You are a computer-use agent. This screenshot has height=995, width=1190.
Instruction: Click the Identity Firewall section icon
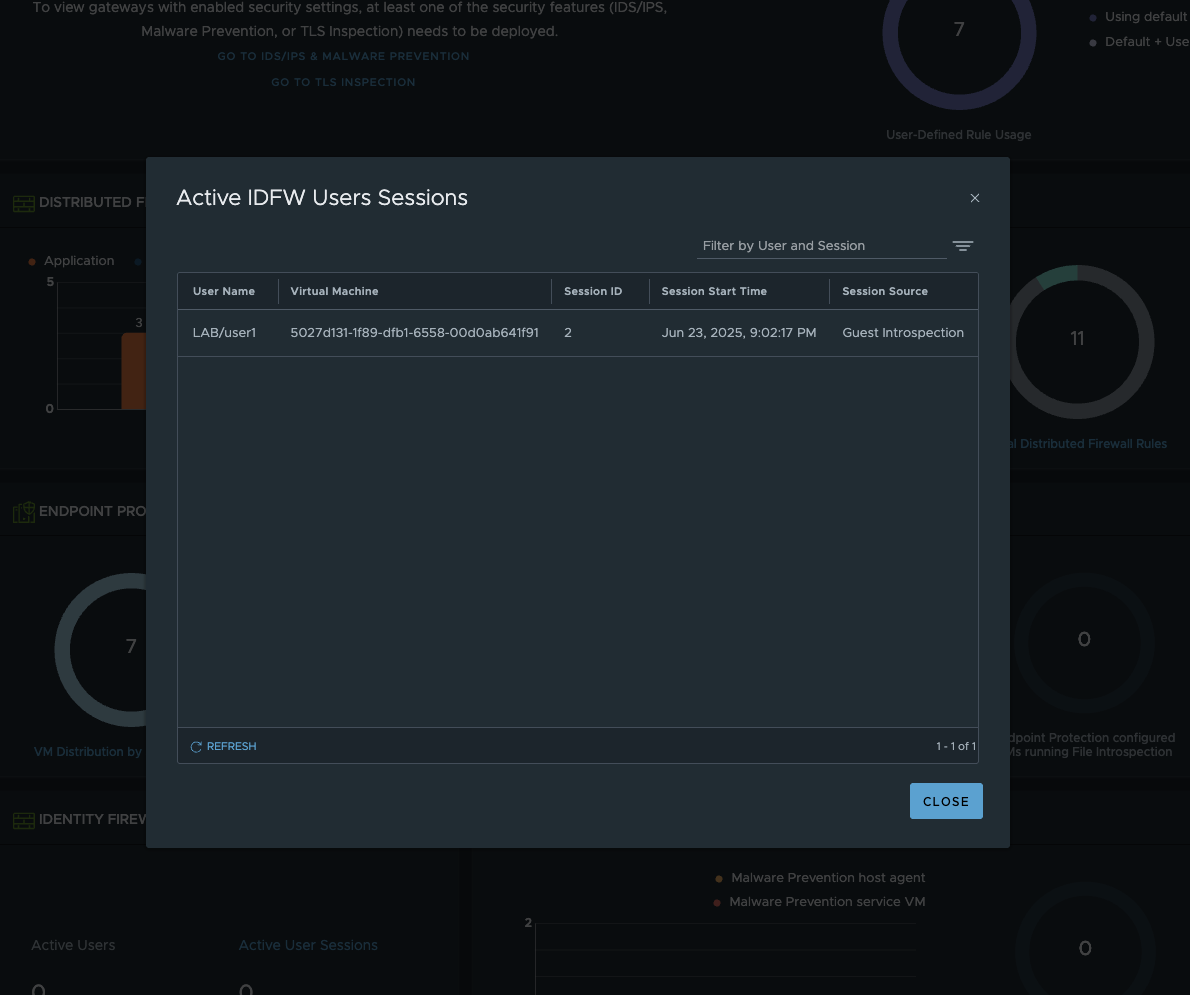24,820
